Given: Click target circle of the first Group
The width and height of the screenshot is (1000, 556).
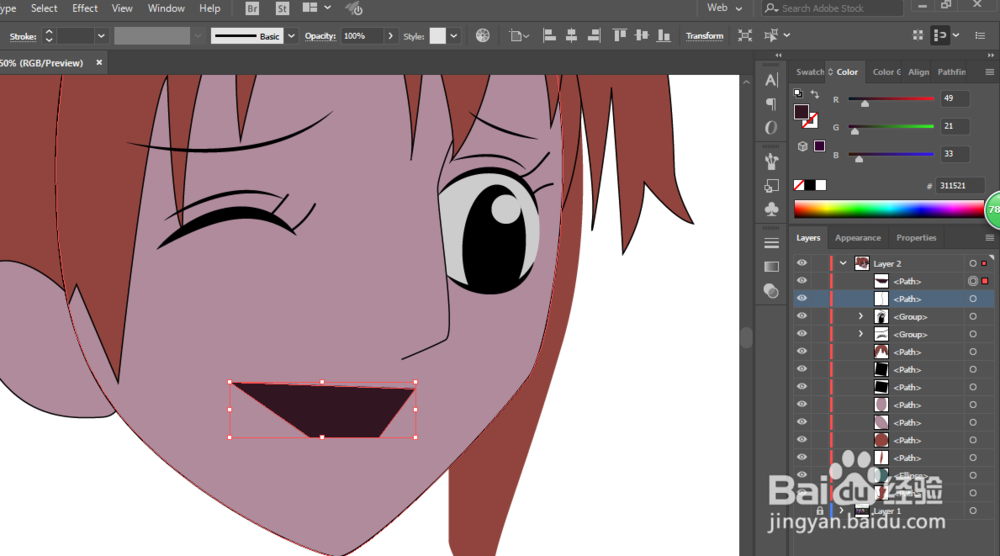Looking at the screenshot, I should point(973,316).
